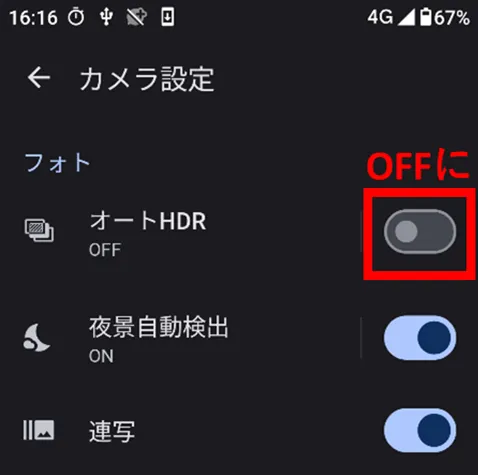The image size is (478, 475).
Task: Tap the signal strength icon
Action: click(x=407, y=17)
